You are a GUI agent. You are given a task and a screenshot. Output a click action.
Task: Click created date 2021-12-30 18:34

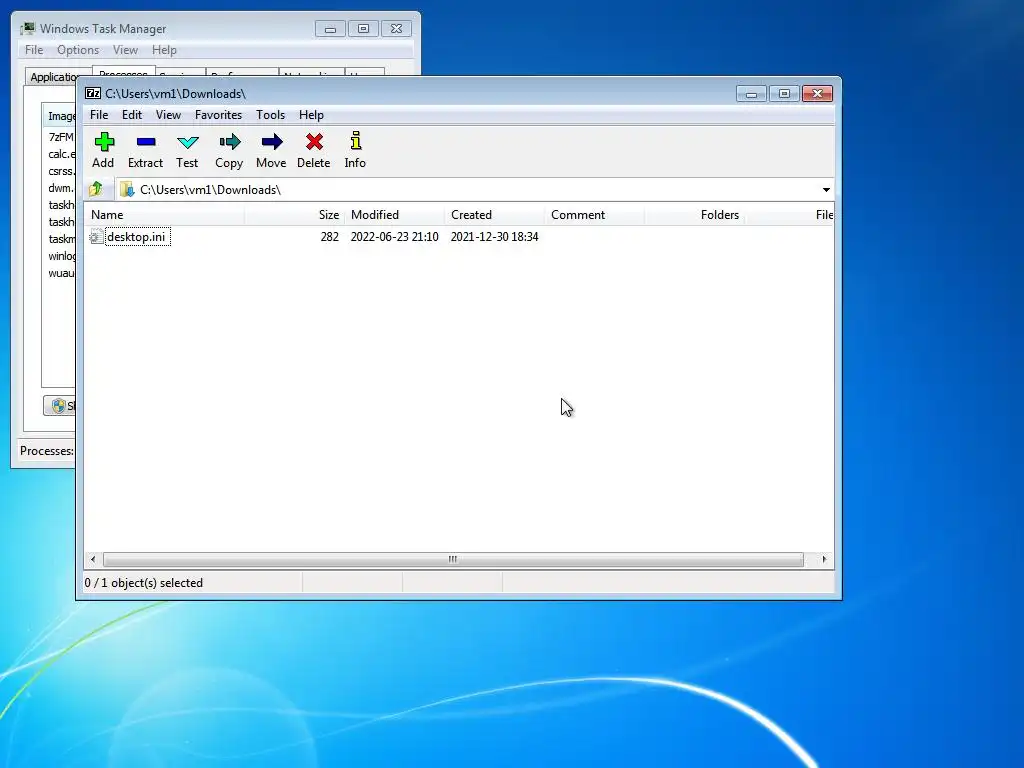point(494,236)
